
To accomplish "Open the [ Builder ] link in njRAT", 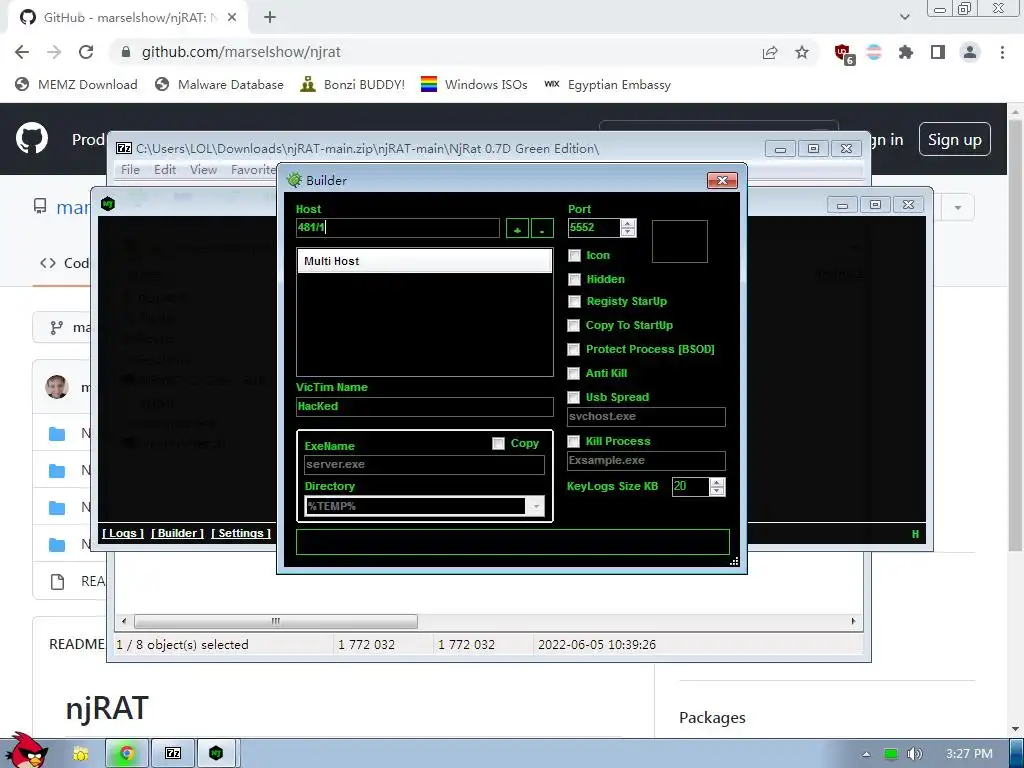I will click(x=177, y=533).
